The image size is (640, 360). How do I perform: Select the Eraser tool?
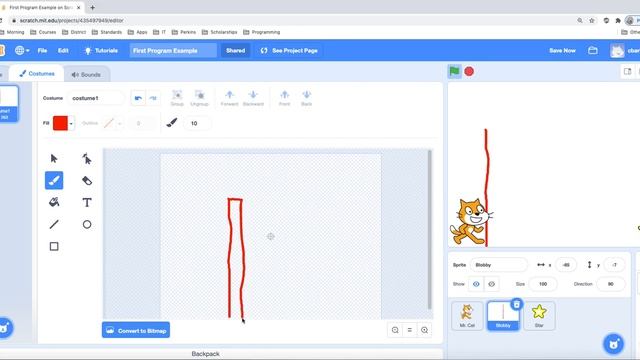(87, 180)
